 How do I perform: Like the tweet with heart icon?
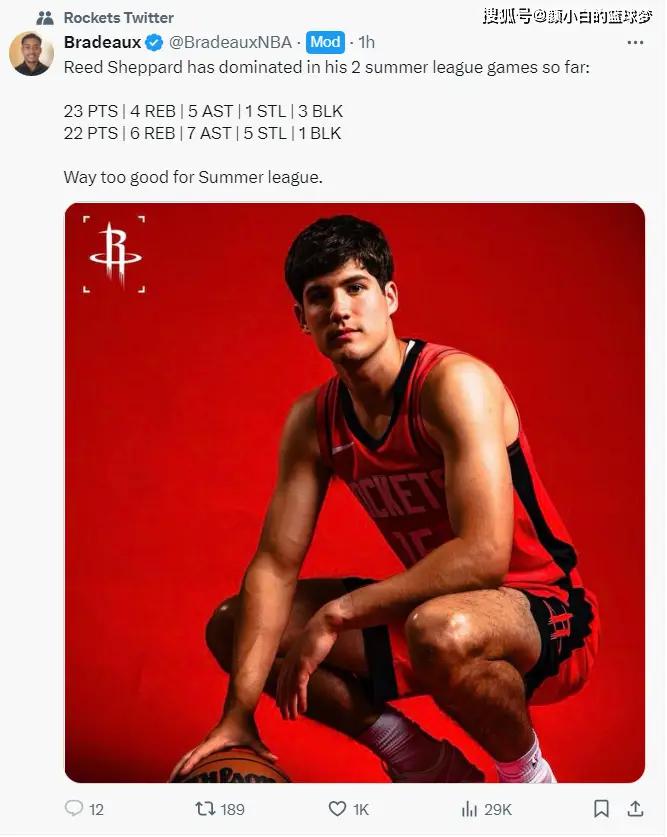tap(337, 809)
